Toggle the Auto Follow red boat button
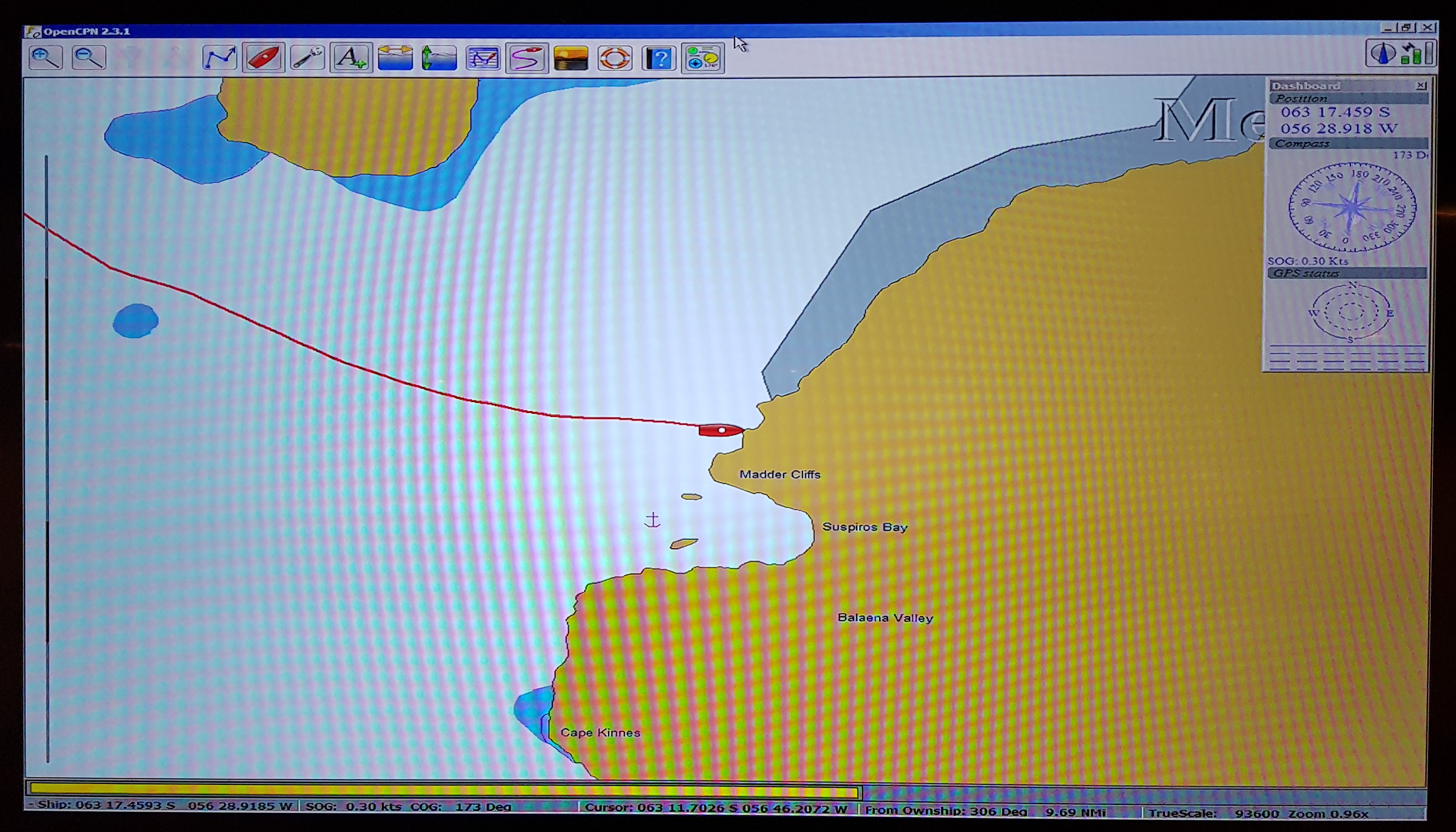Screen dimensions: 1456x832 263,58
